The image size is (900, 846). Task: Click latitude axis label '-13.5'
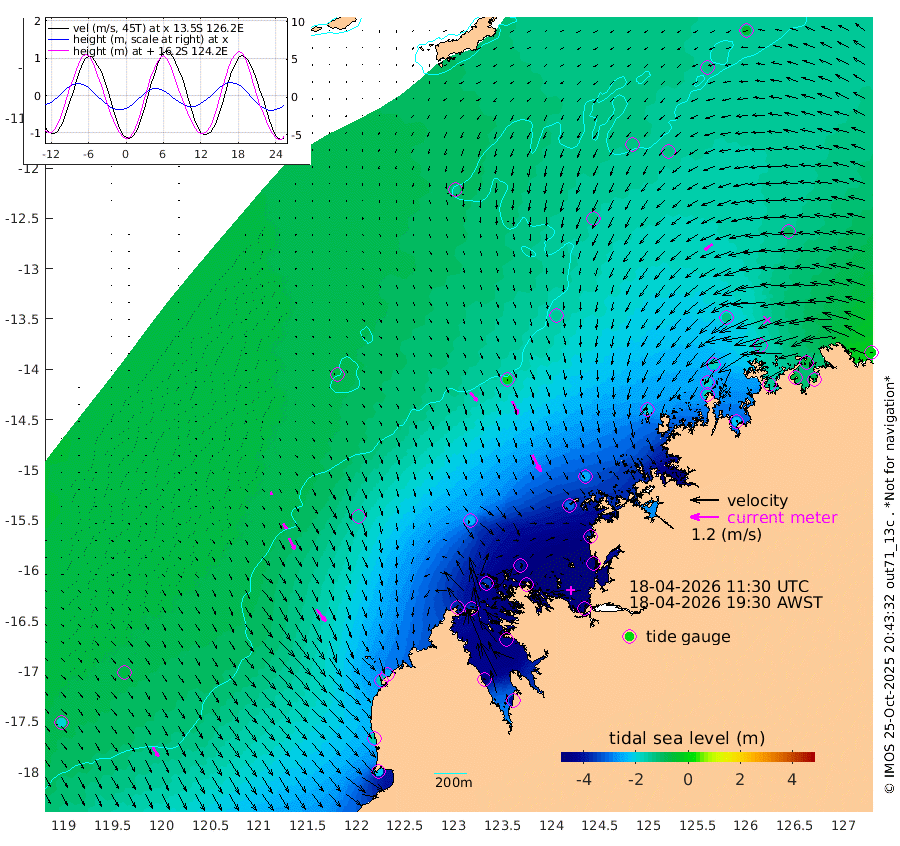[x=21, y=319]
